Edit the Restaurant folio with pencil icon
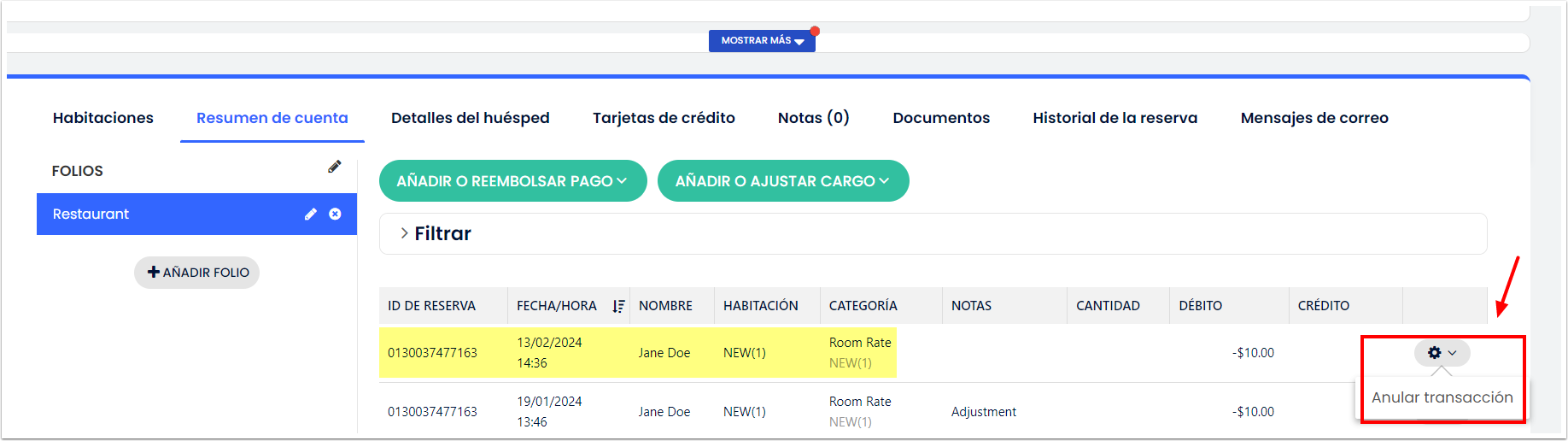Image resolution: width=1568 pixels, height=441 pixels. point(311,215)
